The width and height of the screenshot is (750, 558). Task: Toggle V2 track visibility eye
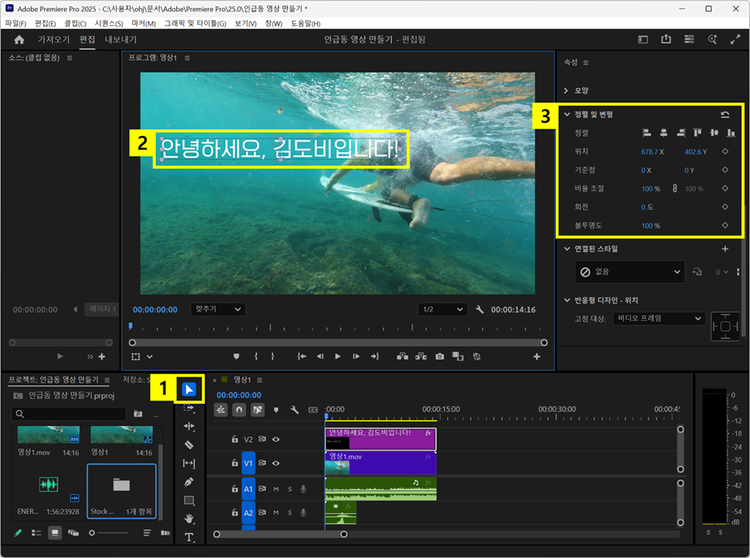tap(277, 439)
